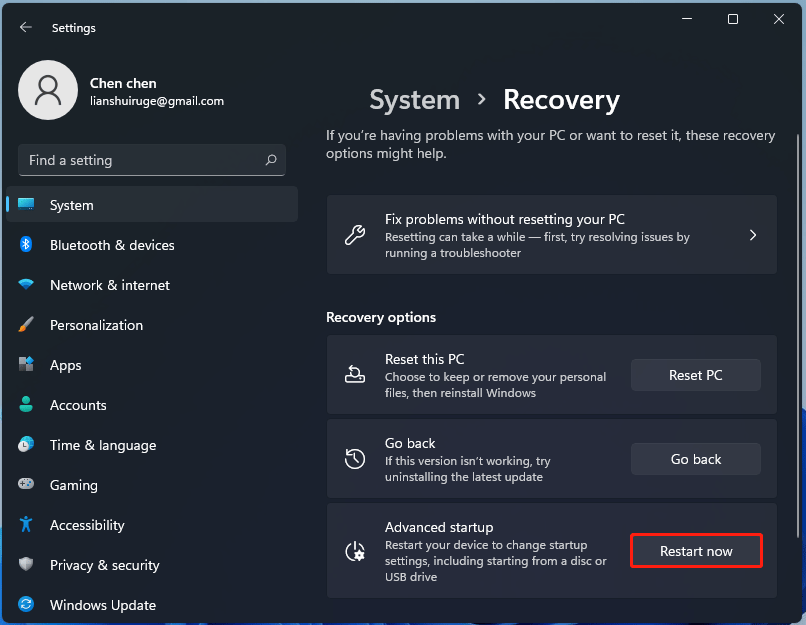Open the Apps settings page
Screen dimensions: 806x625
coord(152,365)
